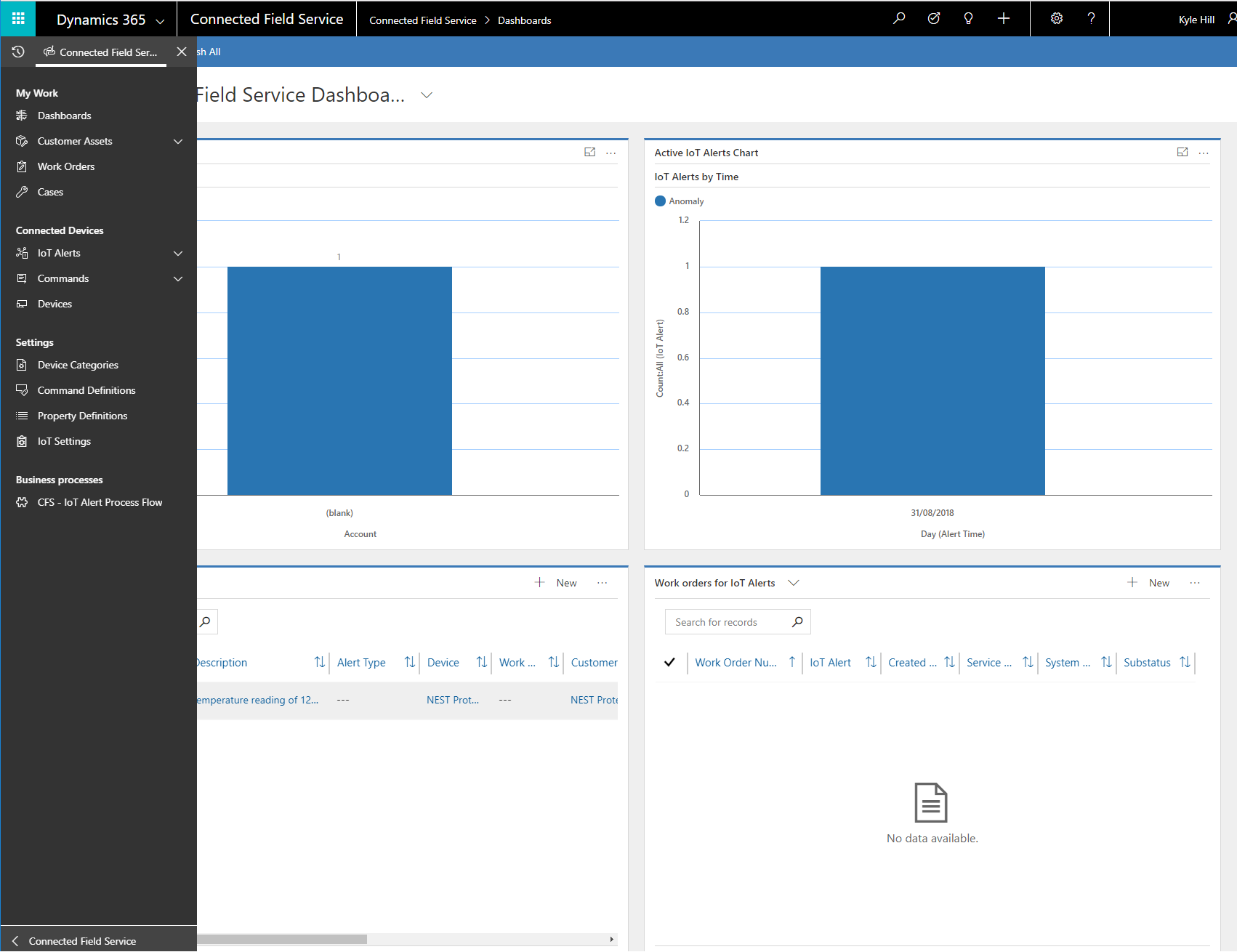This screenshot has width=1237, height=952.
Task: Open the Work orders for IoT Alerts view dropdown
Action: 794,583
